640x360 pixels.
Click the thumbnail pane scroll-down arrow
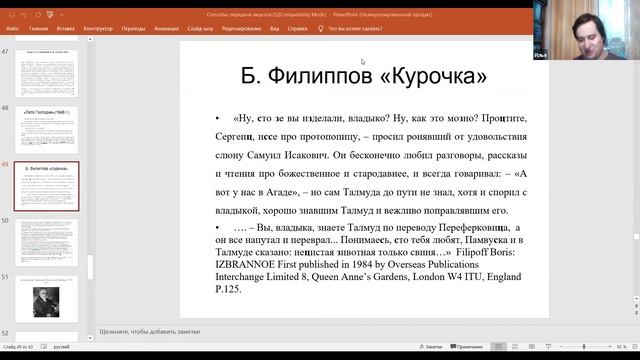[90, 338]
